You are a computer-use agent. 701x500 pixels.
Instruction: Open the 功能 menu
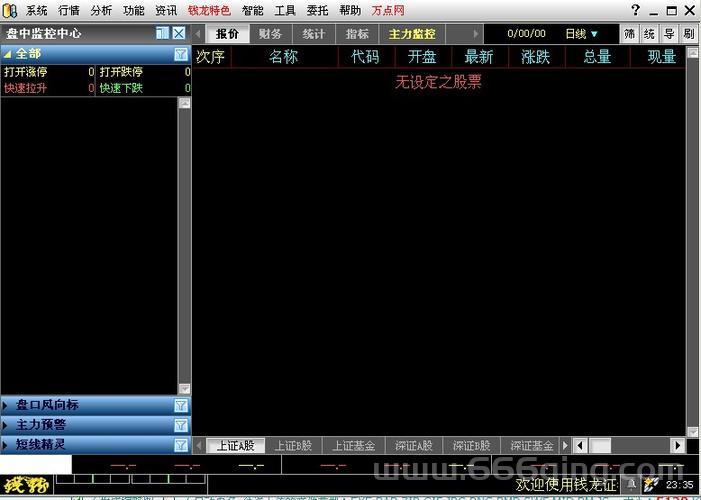[x=134, y=10]
